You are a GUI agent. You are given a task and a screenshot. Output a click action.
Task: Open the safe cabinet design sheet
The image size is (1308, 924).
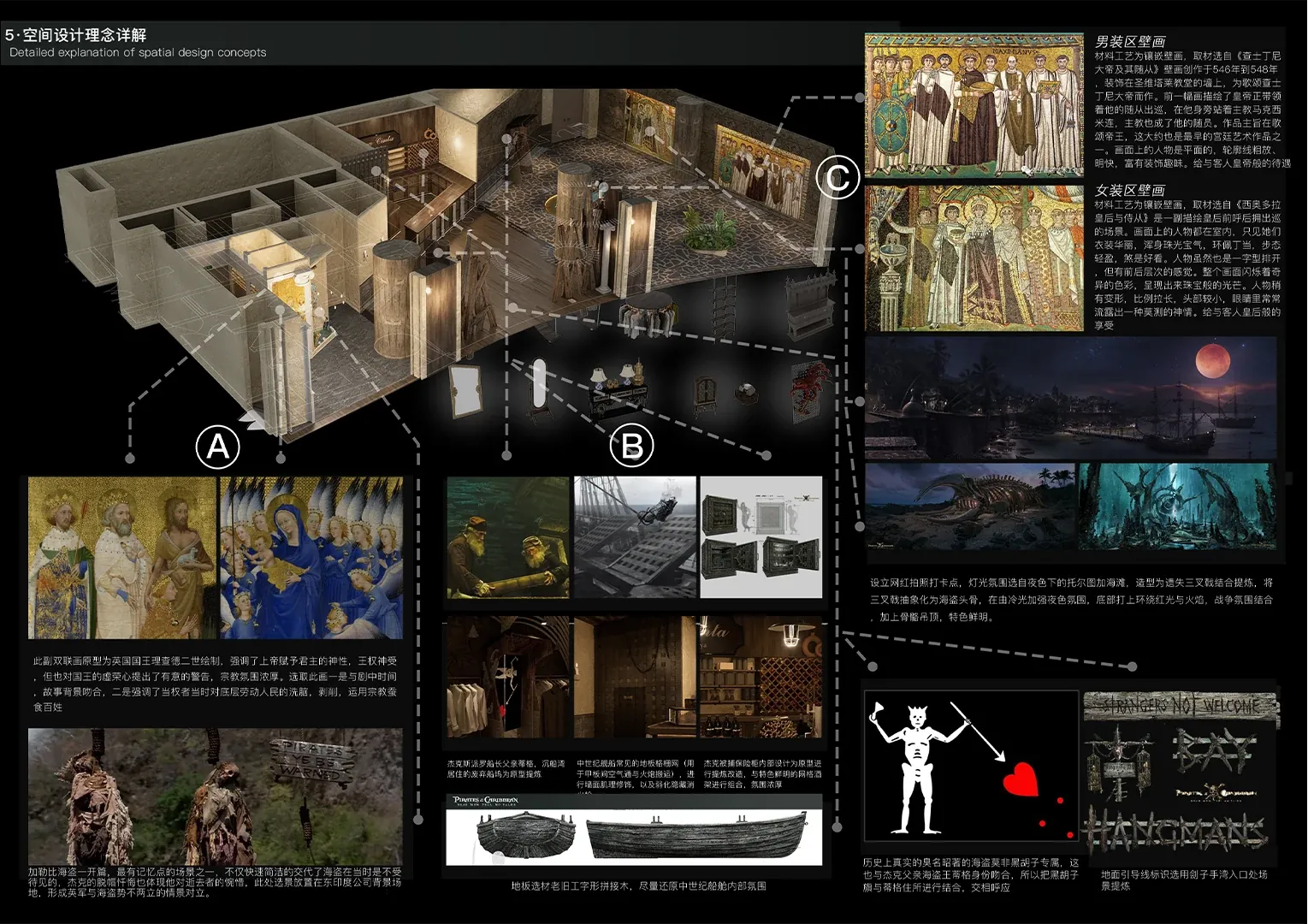point(761,537)
